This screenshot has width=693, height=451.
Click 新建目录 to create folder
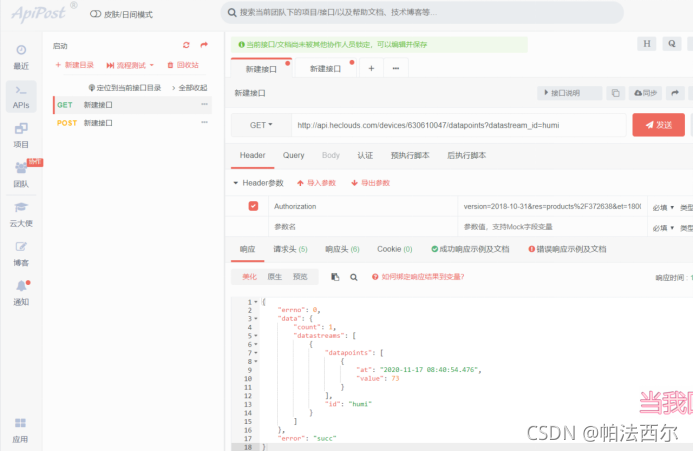coord(74,65)
